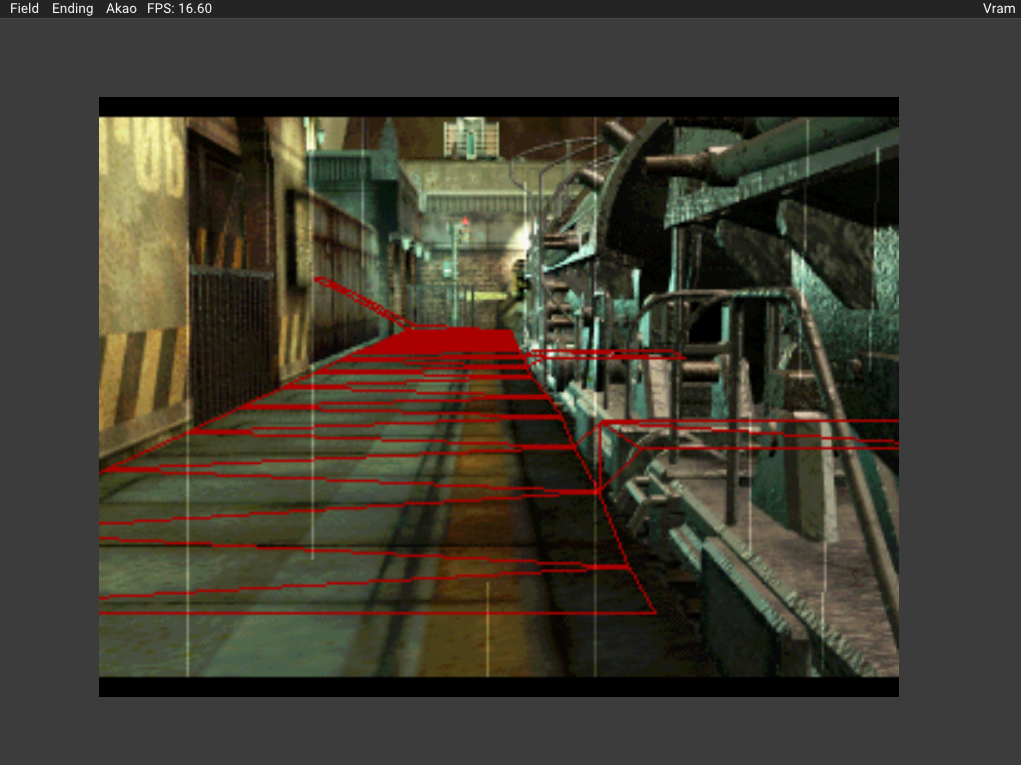Open the Ending menu
Viewport: 1021px width, 765px height.
pyautogui.click(x=72, y=8)
